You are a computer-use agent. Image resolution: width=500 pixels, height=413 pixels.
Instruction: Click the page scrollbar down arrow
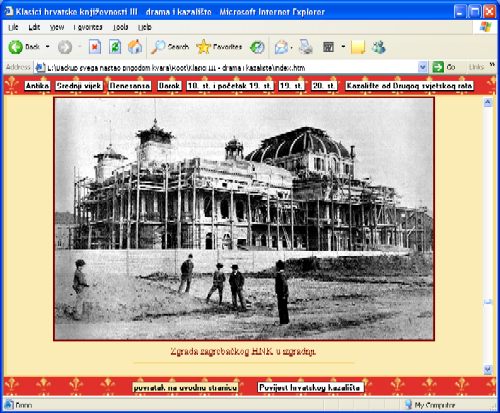coord(488,369)
